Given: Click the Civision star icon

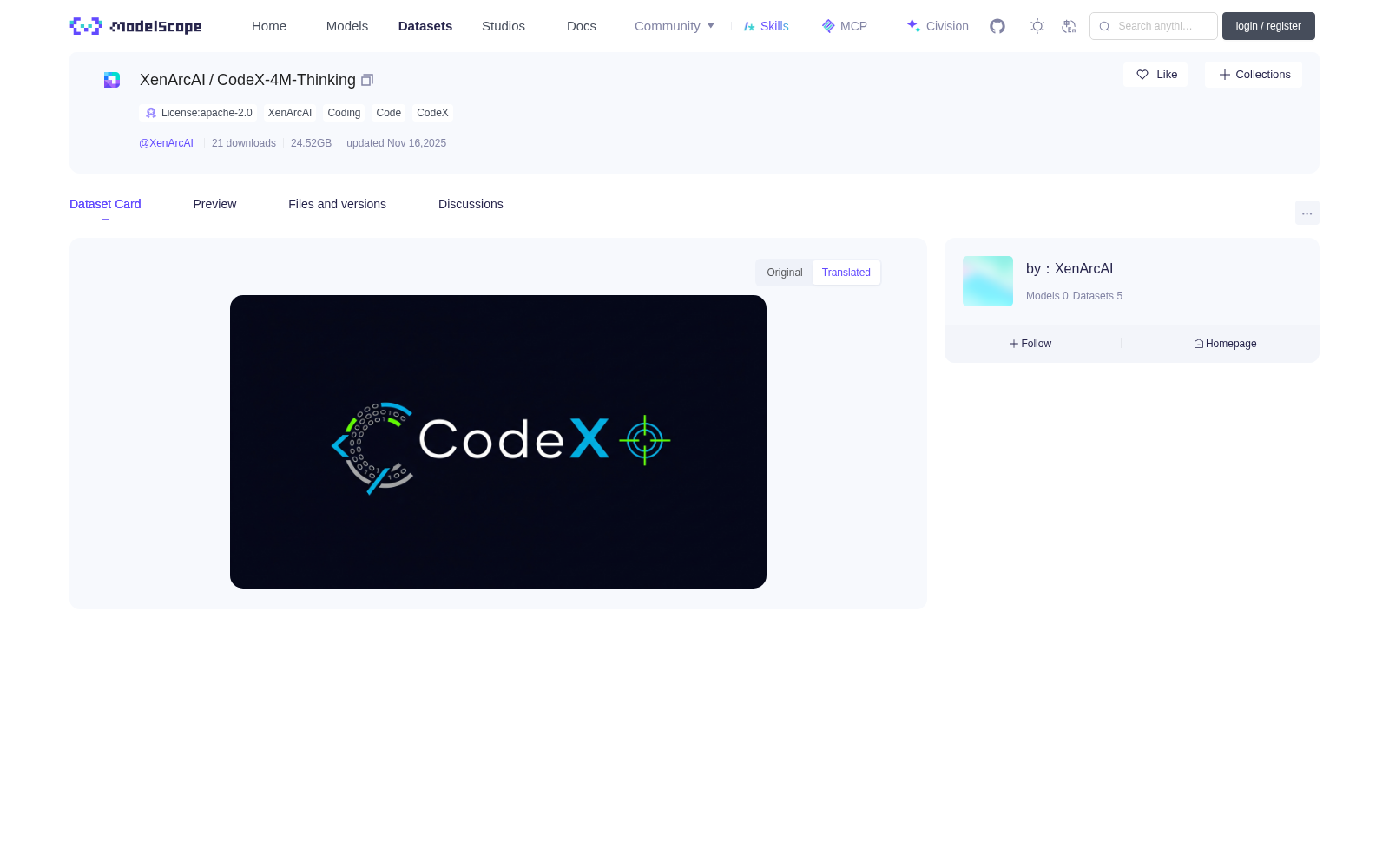Looking at the screenshot, I should click(913, 26).
